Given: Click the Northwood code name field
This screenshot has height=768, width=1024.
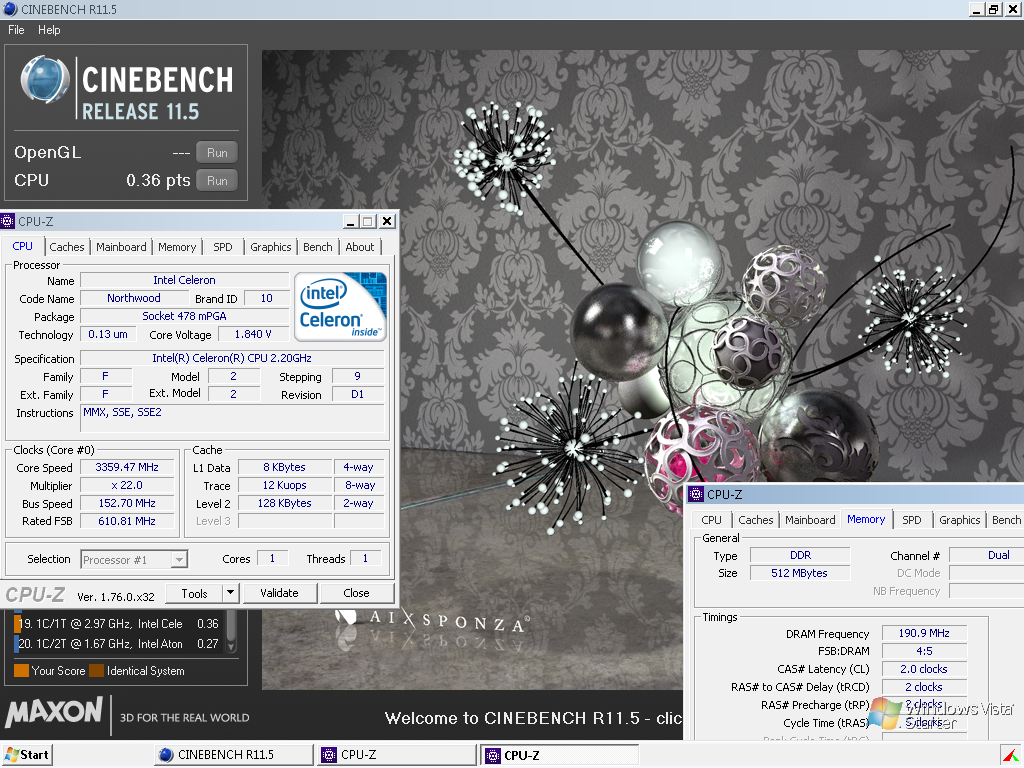Looking at the screenshot, I should pyautogui.click(x=134, y=298).
